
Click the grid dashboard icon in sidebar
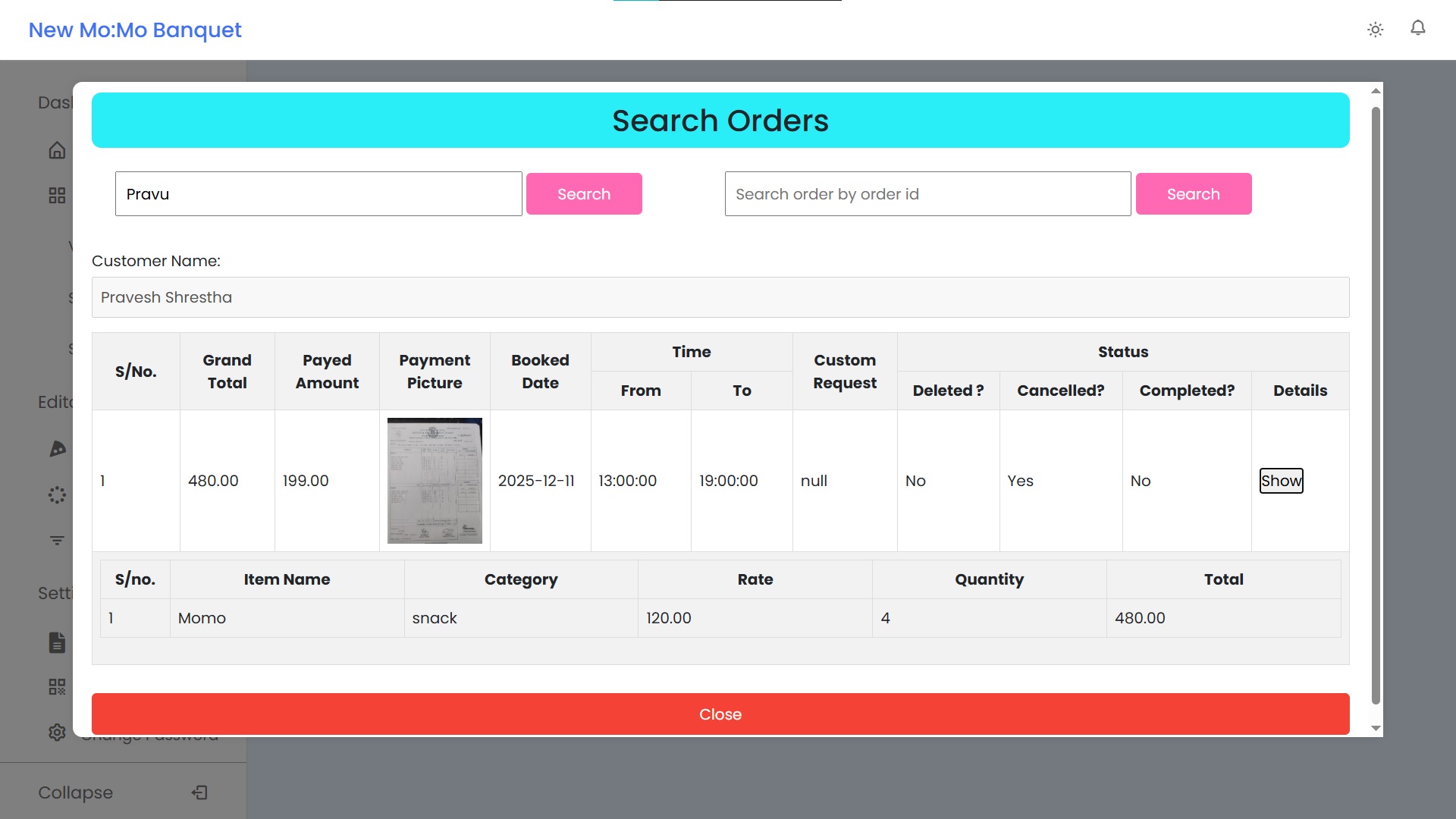coord(57,196)
